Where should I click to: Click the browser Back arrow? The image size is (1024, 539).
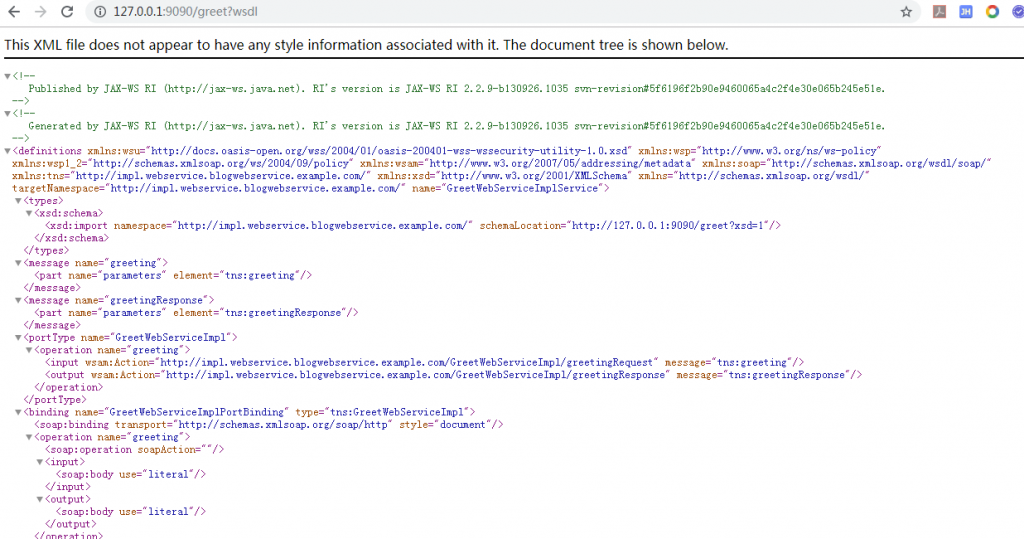tap(14, 12)
